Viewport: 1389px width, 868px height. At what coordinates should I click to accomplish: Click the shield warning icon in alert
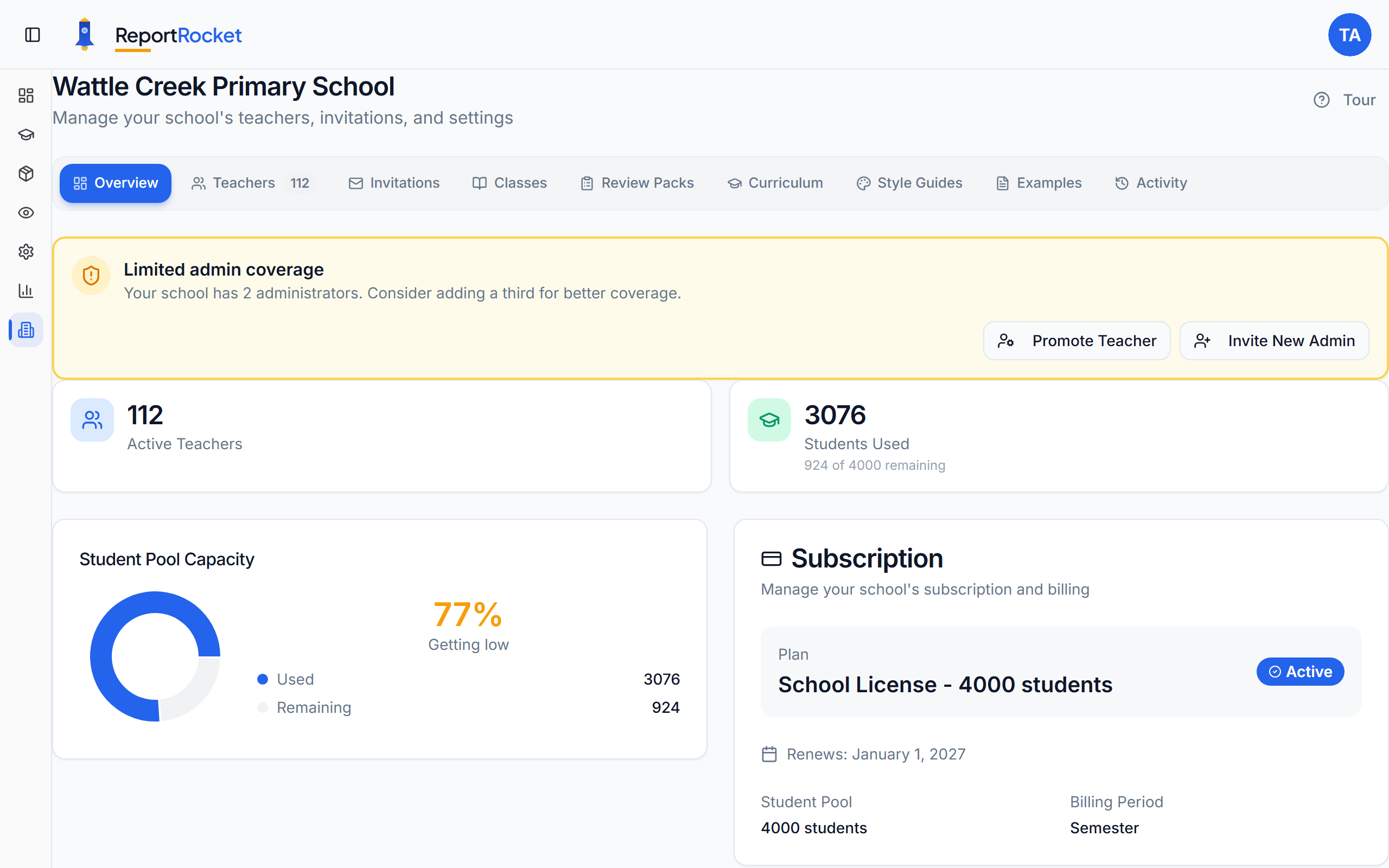pos(91,276)
